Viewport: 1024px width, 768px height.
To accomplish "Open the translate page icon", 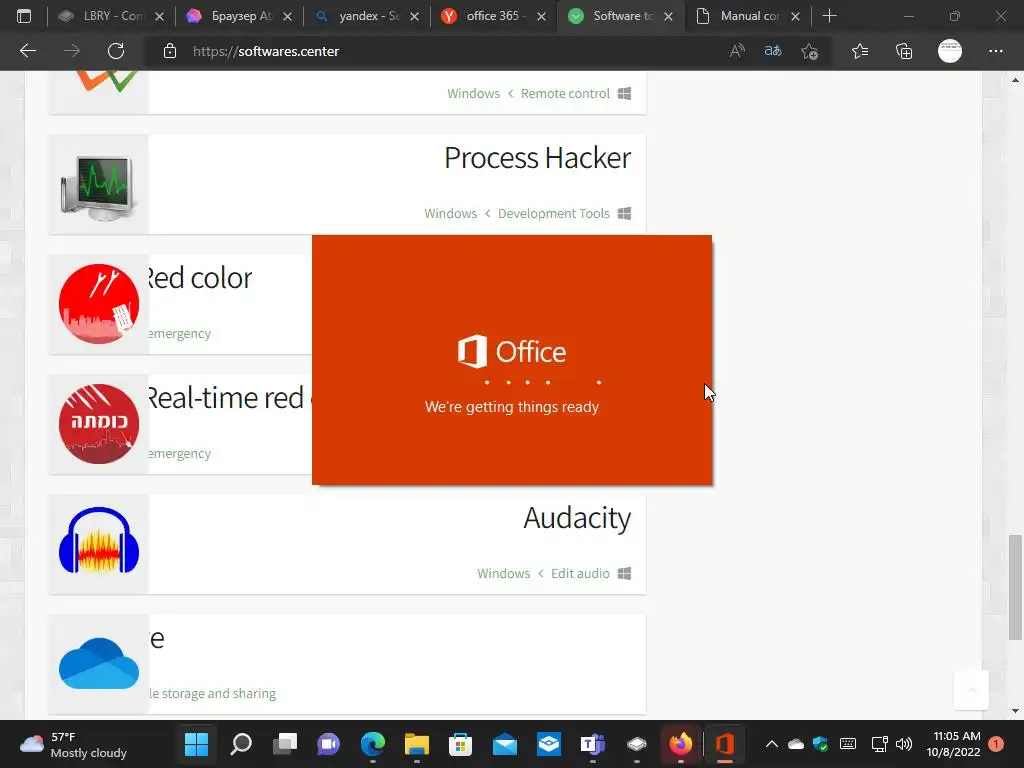I will (x=773, y=51).
